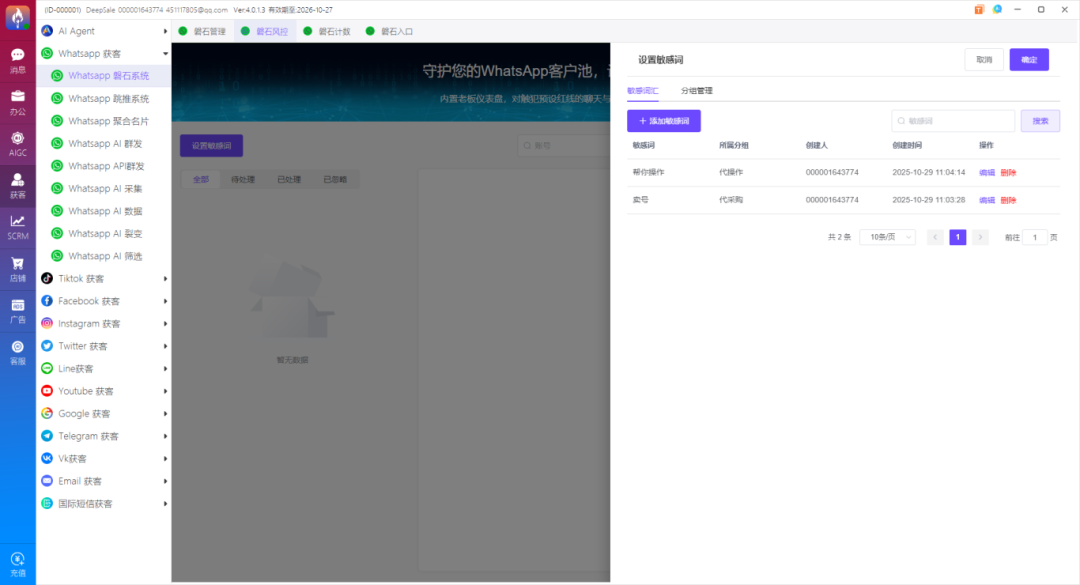Click the AI Agent menu icon
This screenshot has width=1080, height=585.
(47, 31)
